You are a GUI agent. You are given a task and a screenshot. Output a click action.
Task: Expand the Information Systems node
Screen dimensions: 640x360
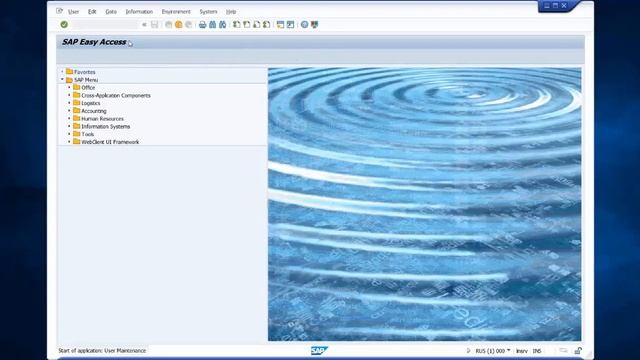coord(69,126)
